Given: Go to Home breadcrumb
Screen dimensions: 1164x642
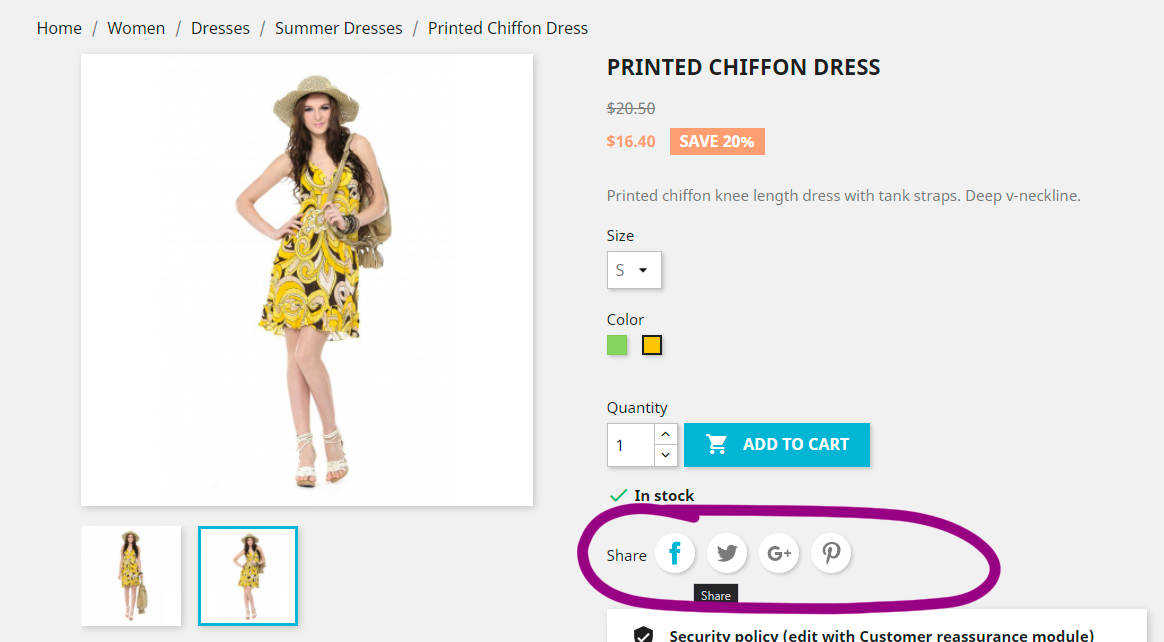Looking at the screenshot, I should pyautogui.click(x=59, y=28).
